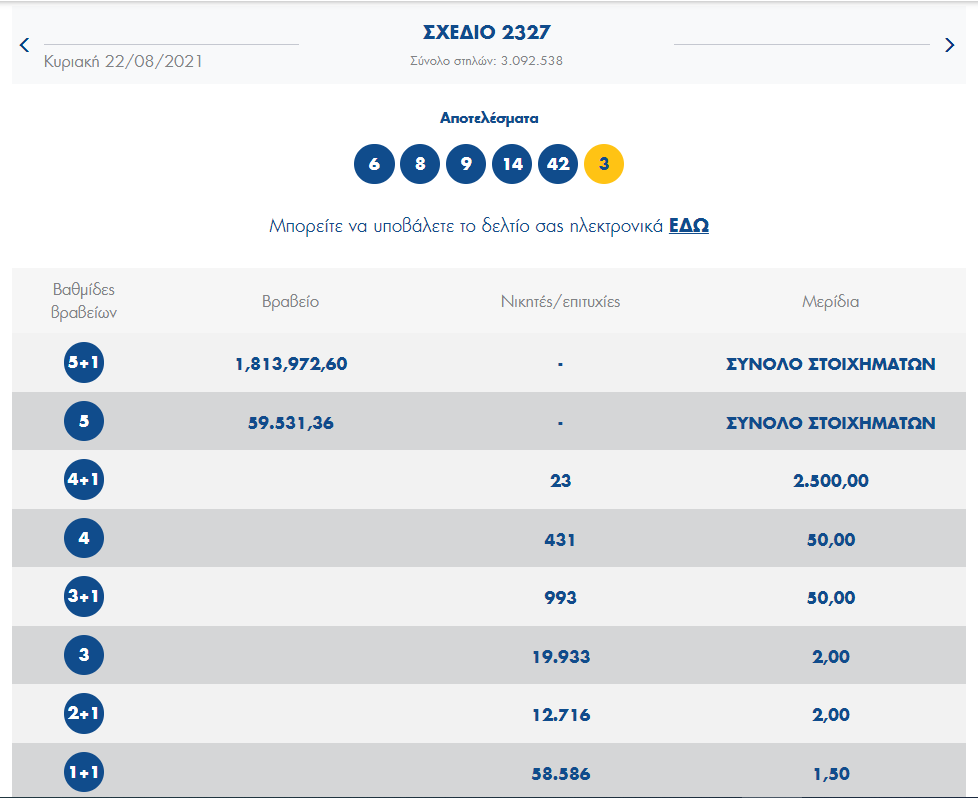This screenshot has height=798, width=978.
Task: Click share 50,00 in the 4 row
Action: pyautogui.click(x=831, y=540)
